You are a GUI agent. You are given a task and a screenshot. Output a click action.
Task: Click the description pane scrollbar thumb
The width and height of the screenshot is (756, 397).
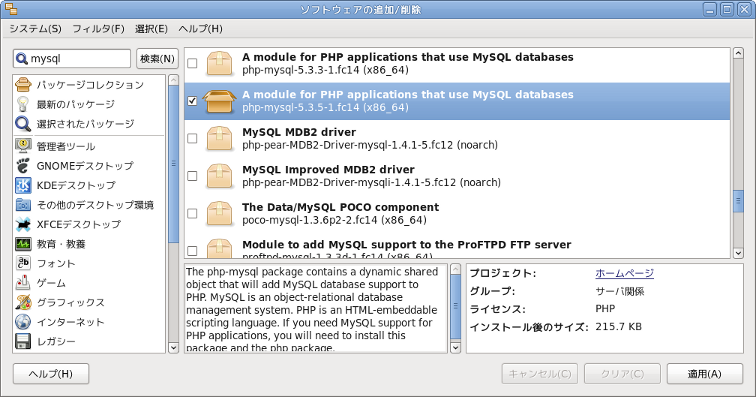455,306
